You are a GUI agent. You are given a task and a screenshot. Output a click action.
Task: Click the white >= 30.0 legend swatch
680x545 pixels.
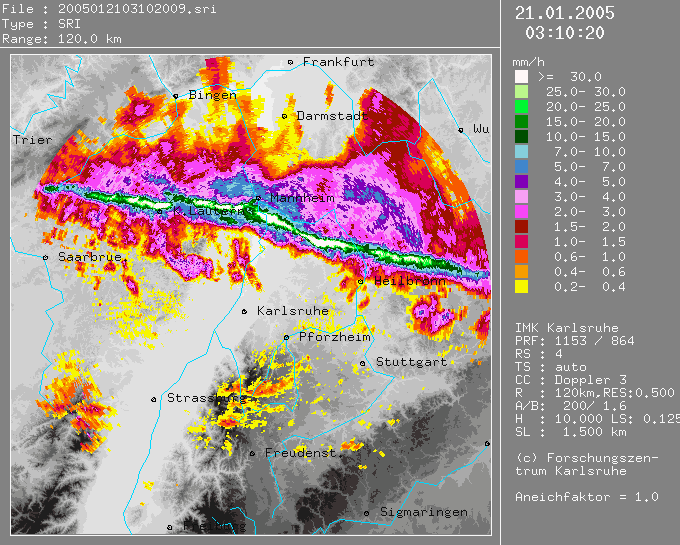(521, 76)
